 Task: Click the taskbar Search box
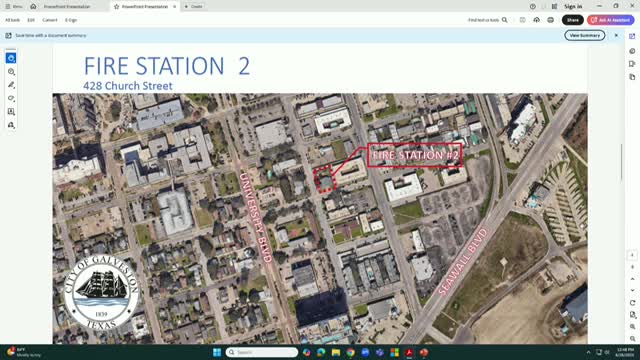[262, 352]
